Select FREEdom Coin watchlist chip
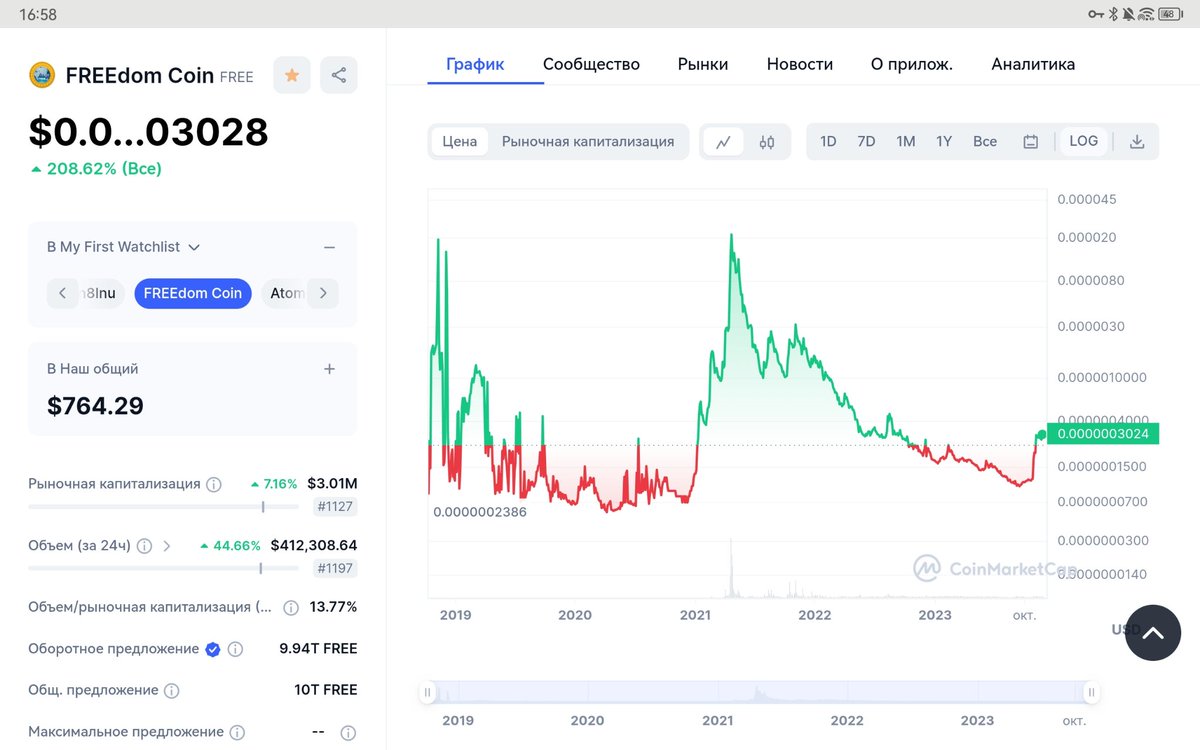1200x750 pixels. (x=193, y=293)
